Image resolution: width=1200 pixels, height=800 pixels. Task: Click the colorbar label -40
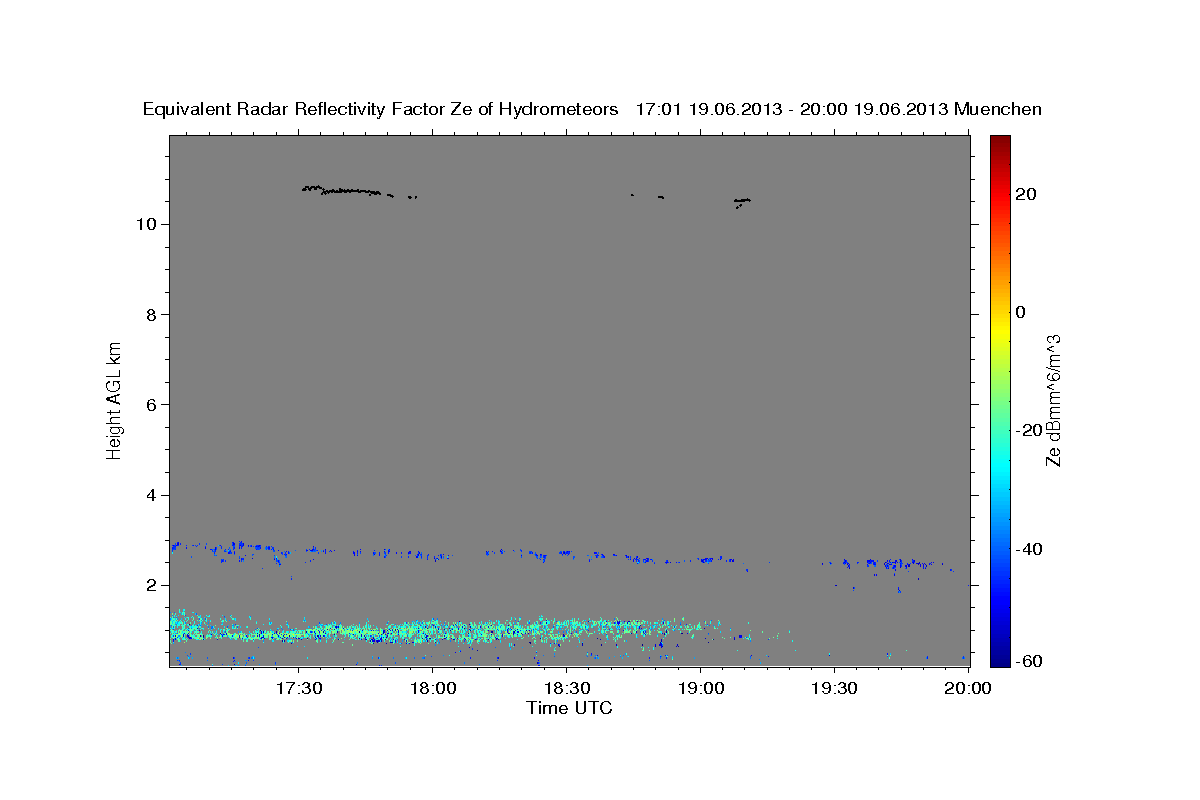(x=1029, y=548)
